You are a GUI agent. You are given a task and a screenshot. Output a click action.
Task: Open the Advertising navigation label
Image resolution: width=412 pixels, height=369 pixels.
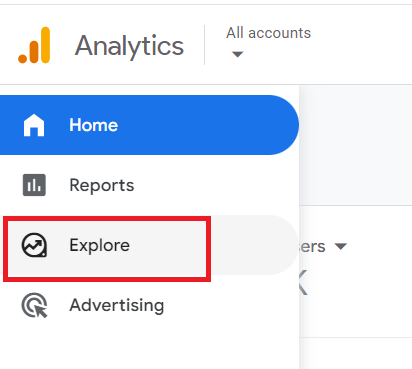(x=117, y=305)
